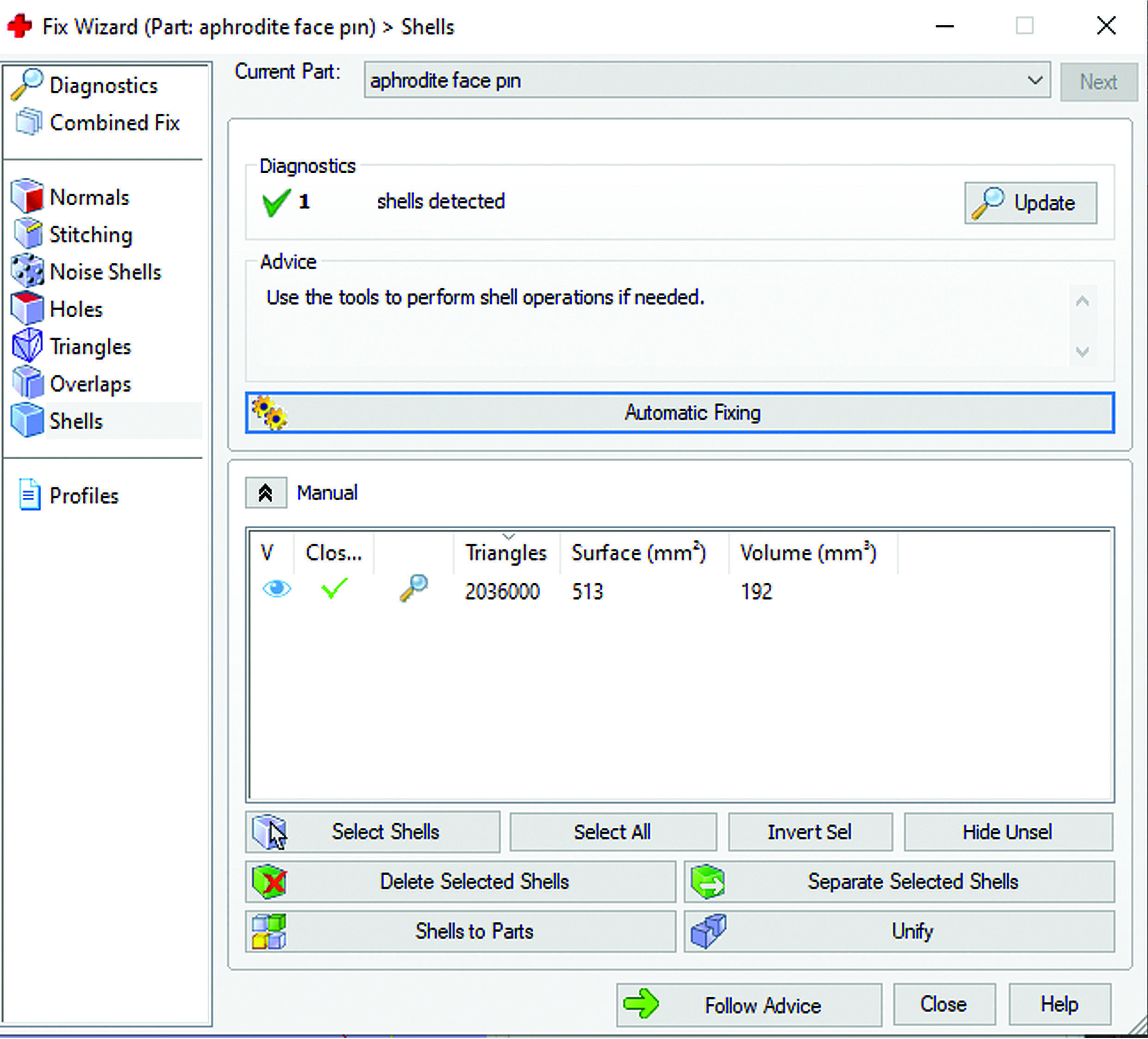The height and width of the screenshot is (1039, 1148).
Task: Switch to Combined Fix page
Action: 114,123
